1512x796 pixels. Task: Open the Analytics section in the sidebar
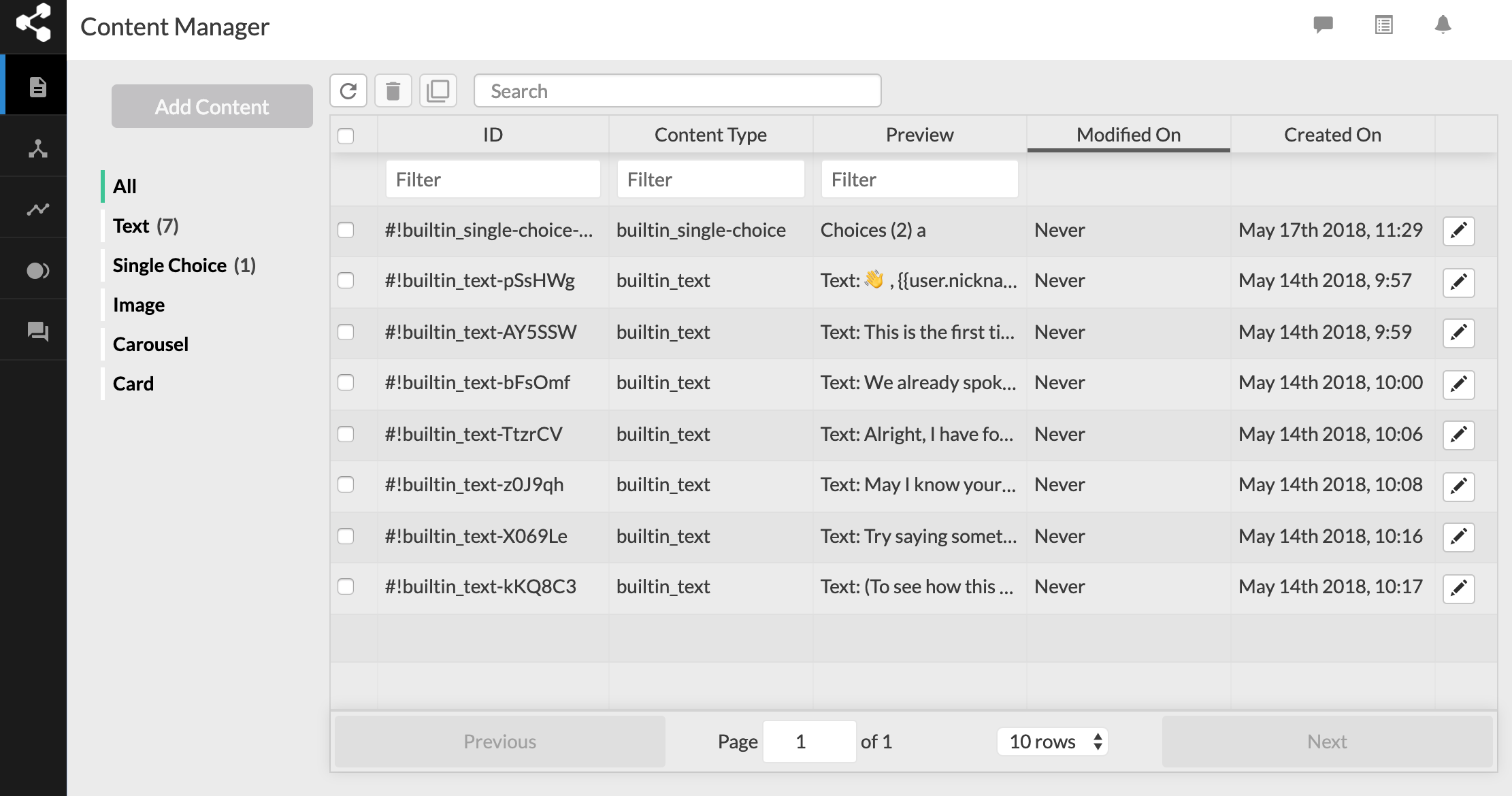point(38,208)
